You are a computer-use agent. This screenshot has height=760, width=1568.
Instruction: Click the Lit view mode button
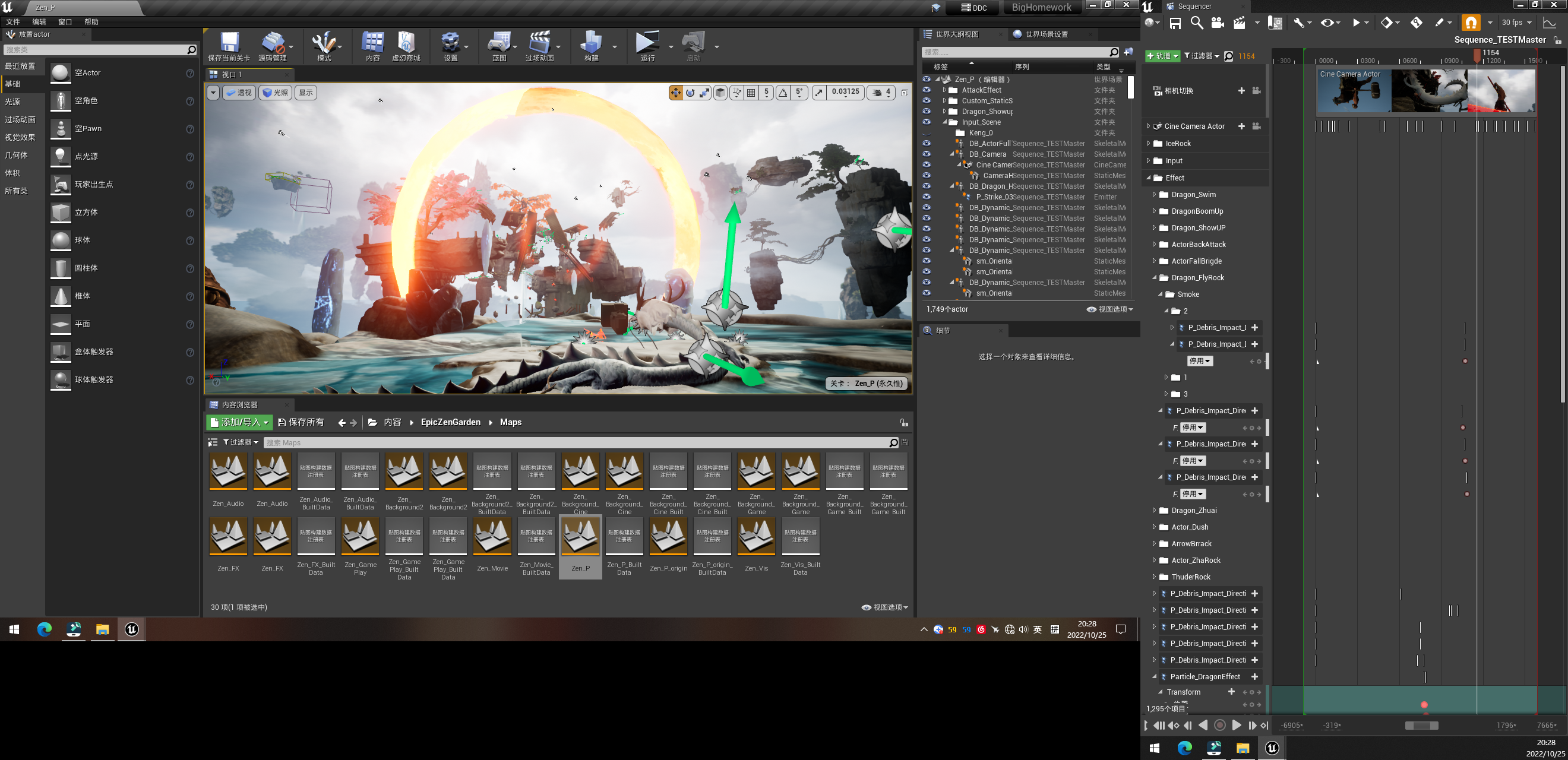[275, 93]
